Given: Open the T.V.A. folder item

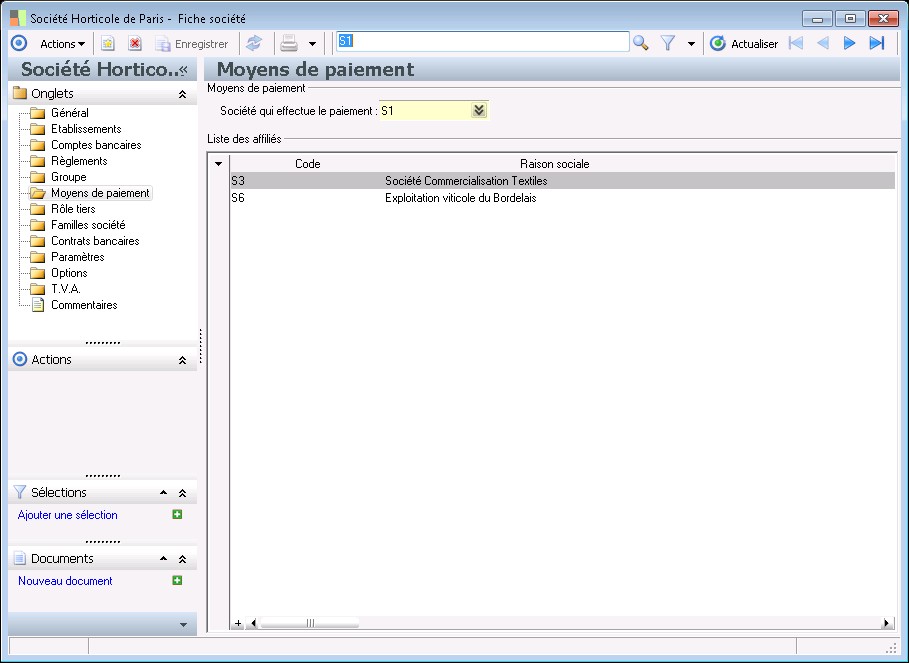Looking at the screenshot, I should click(x=65, y=289).
